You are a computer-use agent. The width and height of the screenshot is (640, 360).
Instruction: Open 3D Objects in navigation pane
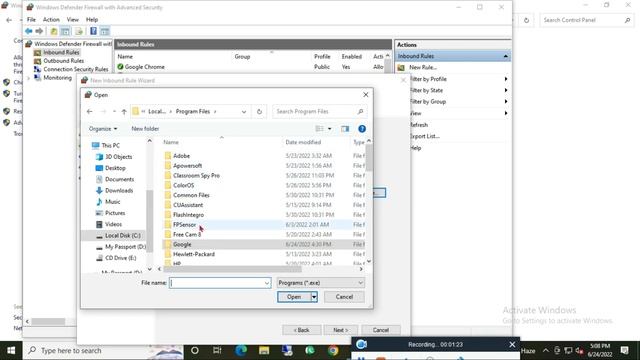pos(118,157)
